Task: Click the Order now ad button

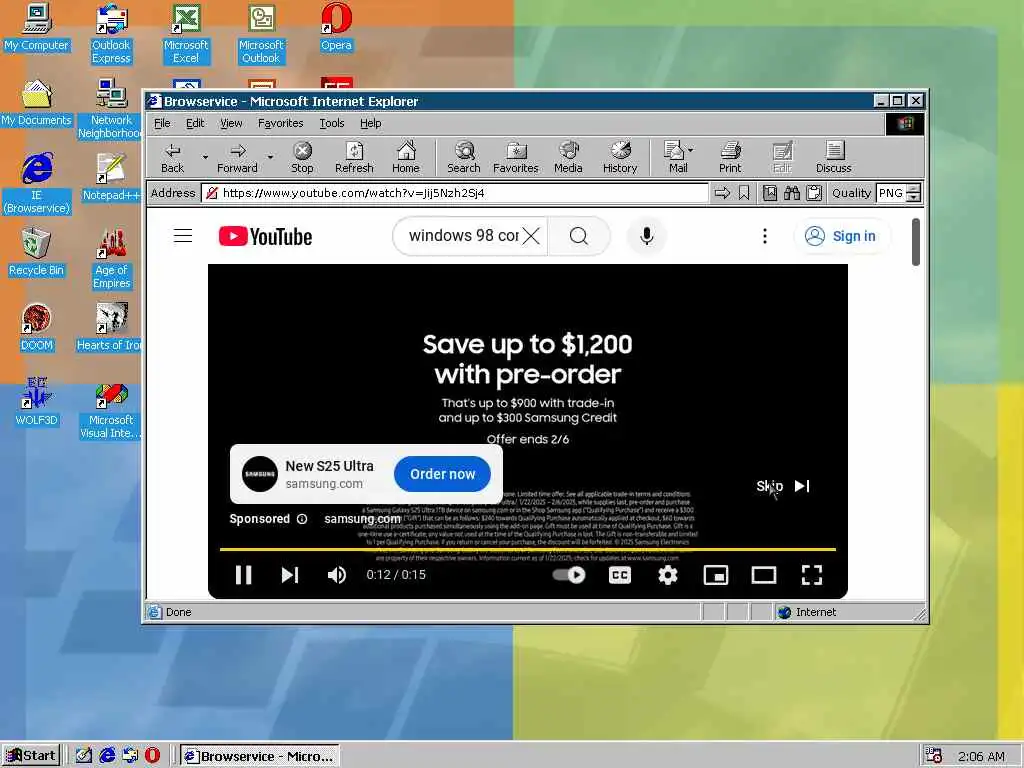Action: 442,474
